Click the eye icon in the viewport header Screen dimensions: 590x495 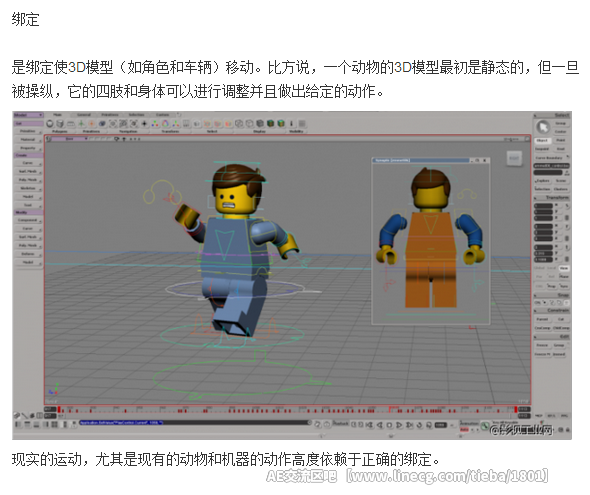pyautogui.click(x=124, y=139)
